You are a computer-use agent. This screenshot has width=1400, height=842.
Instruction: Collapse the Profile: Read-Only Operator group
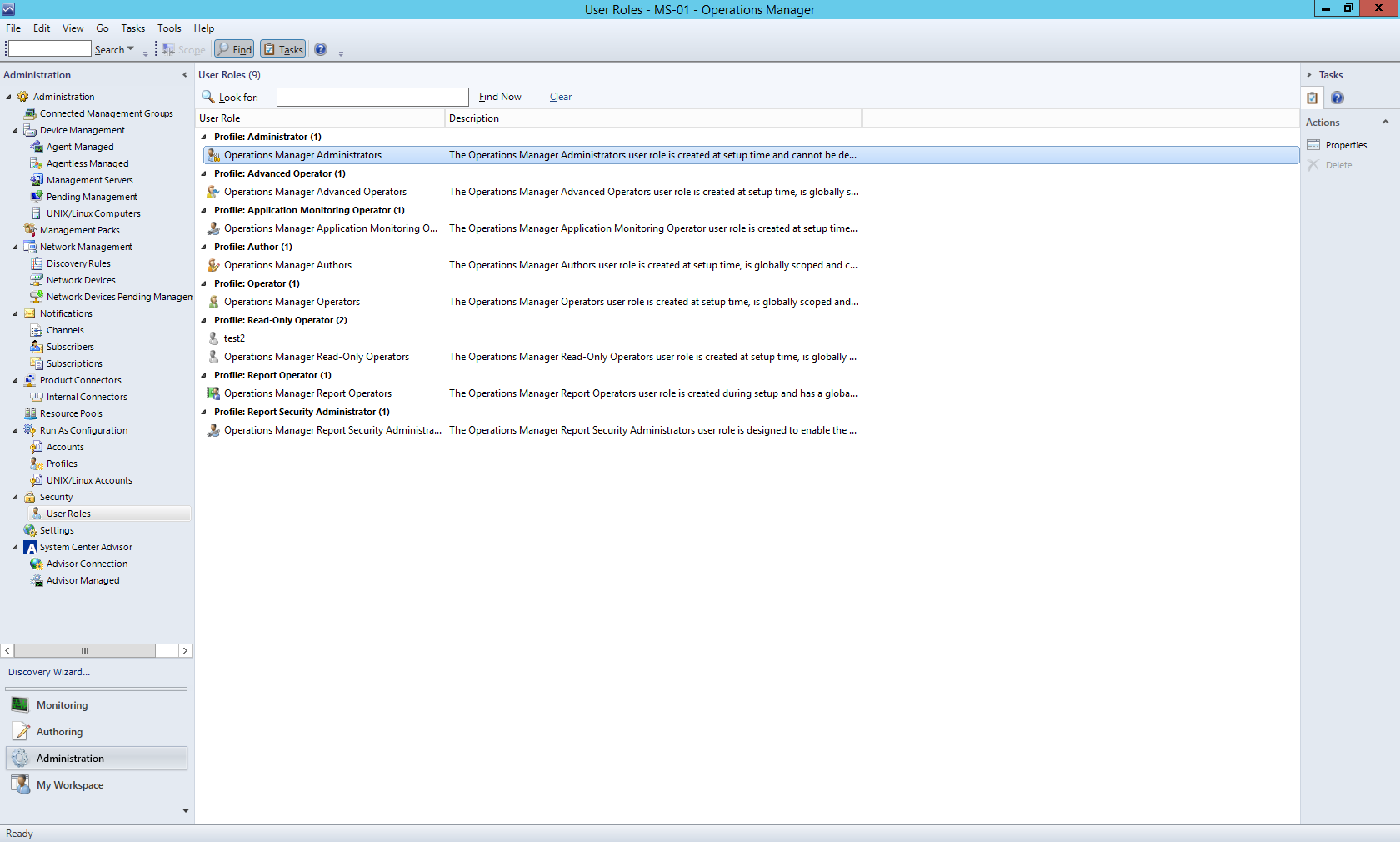[204, 320]
